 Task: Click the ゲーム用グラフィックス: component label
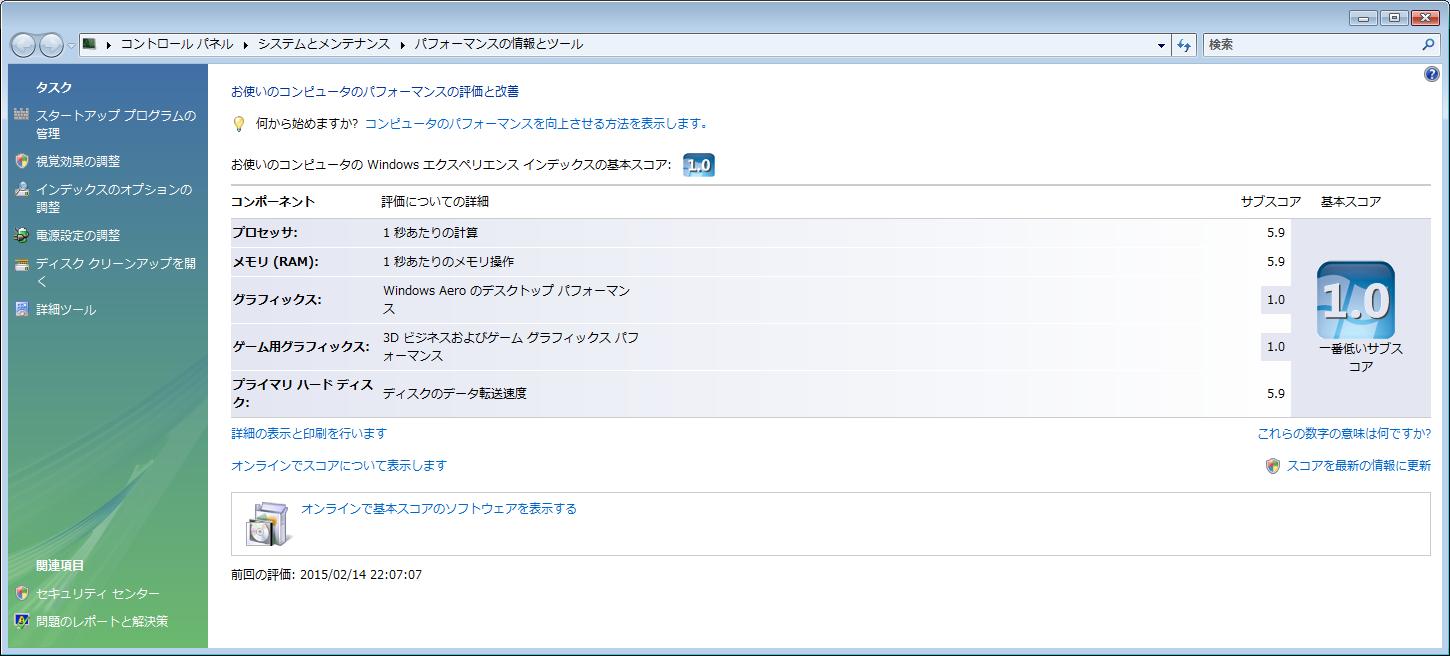pyautogui.click(x=300, y=347)
